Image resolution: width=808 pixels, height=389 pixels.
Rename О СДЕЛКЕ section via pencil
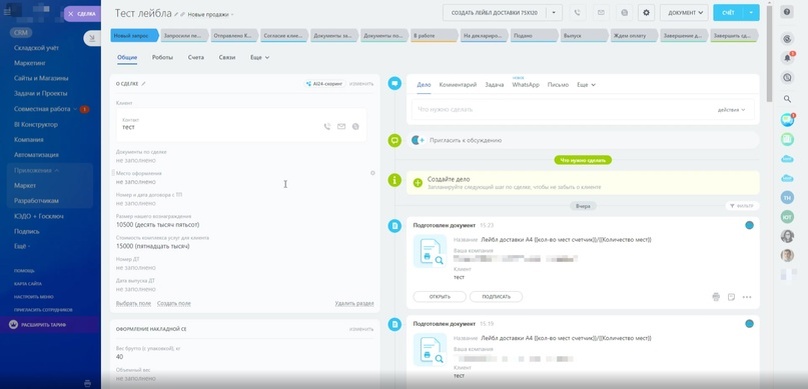144,83
